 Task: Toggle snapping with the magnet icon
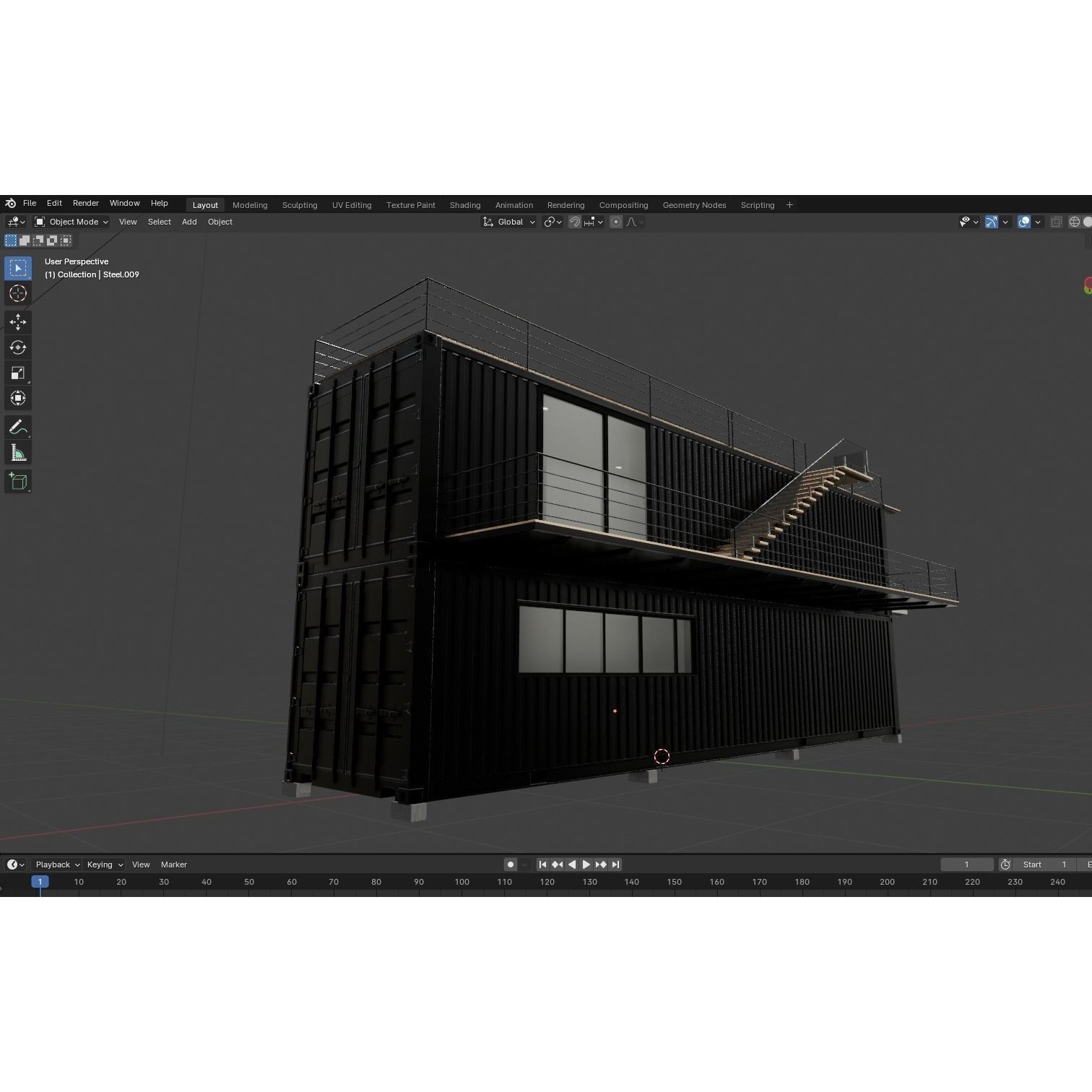(x=574, y=222)
